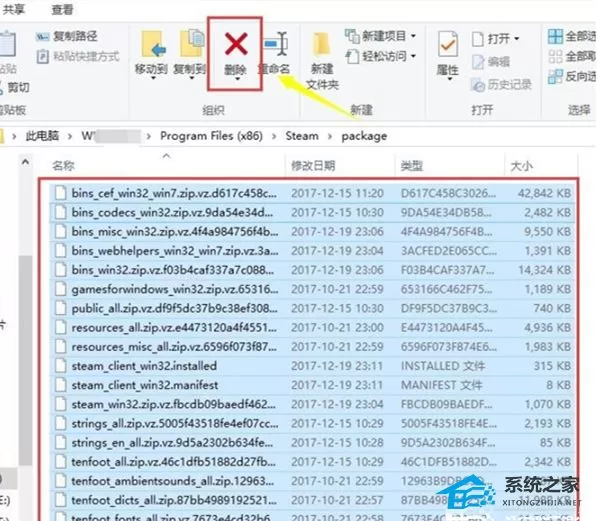This screenshot has width=597, height=521.
Task: Open the Share ribbon tab
Action: (x=14, y=9)
